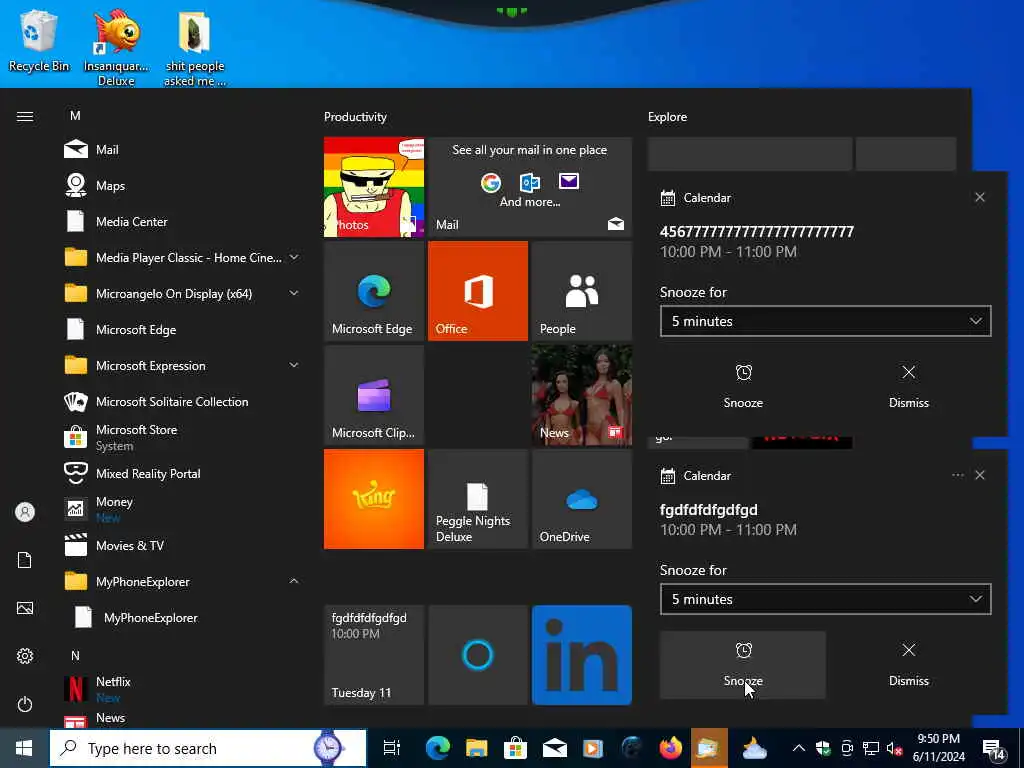The width and height of the screenshot is (1024, 768).
Task: Snooze the fgdfdfdfgdfgd reminder
Action: pyautogui.click(x=743, y=665)
